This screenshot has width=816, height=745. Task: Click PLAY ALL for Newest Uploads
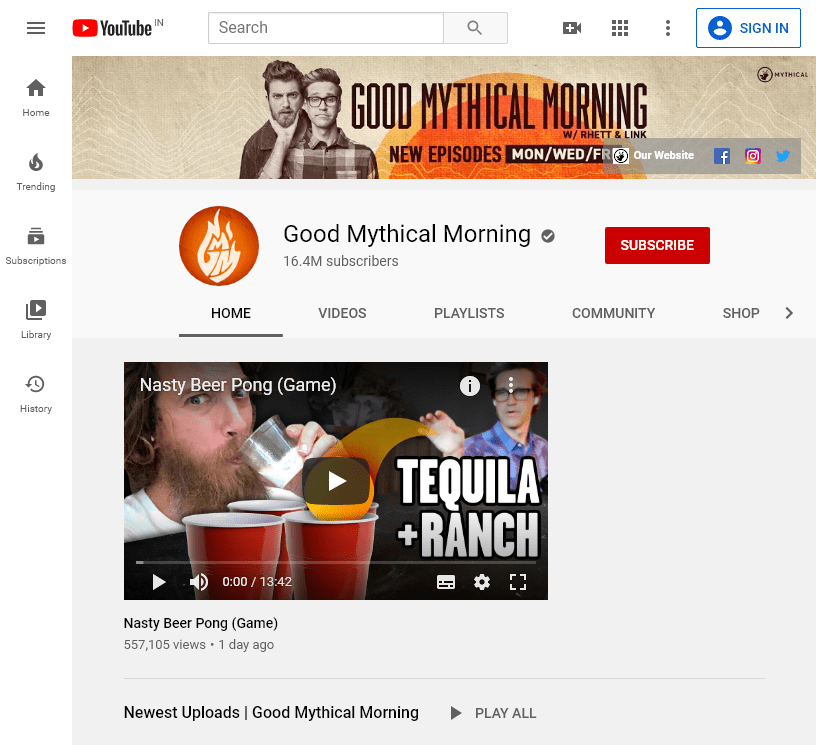coord(493,713)
